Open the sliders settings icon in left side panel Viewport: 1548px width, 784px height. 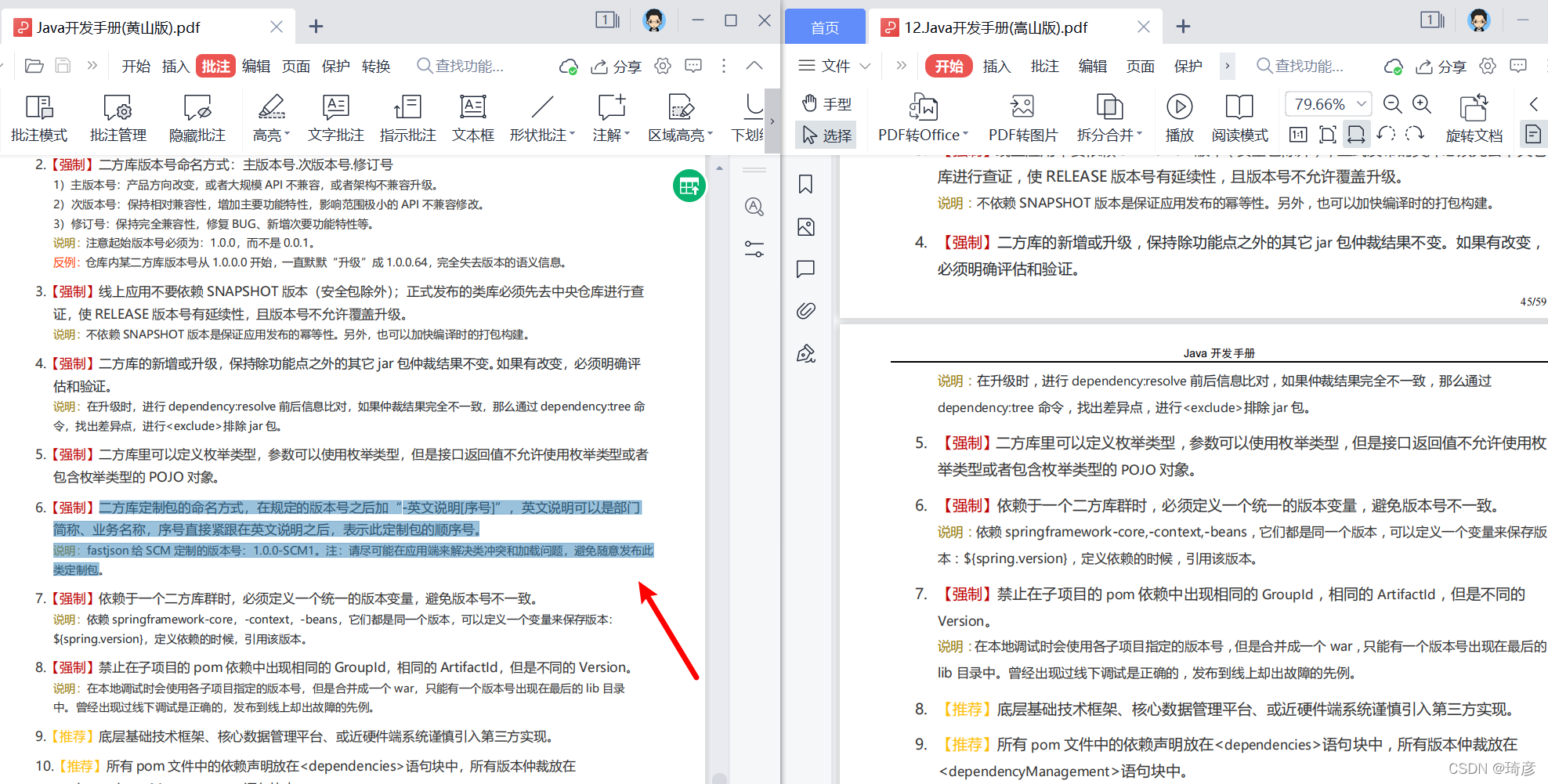(754, 249)
